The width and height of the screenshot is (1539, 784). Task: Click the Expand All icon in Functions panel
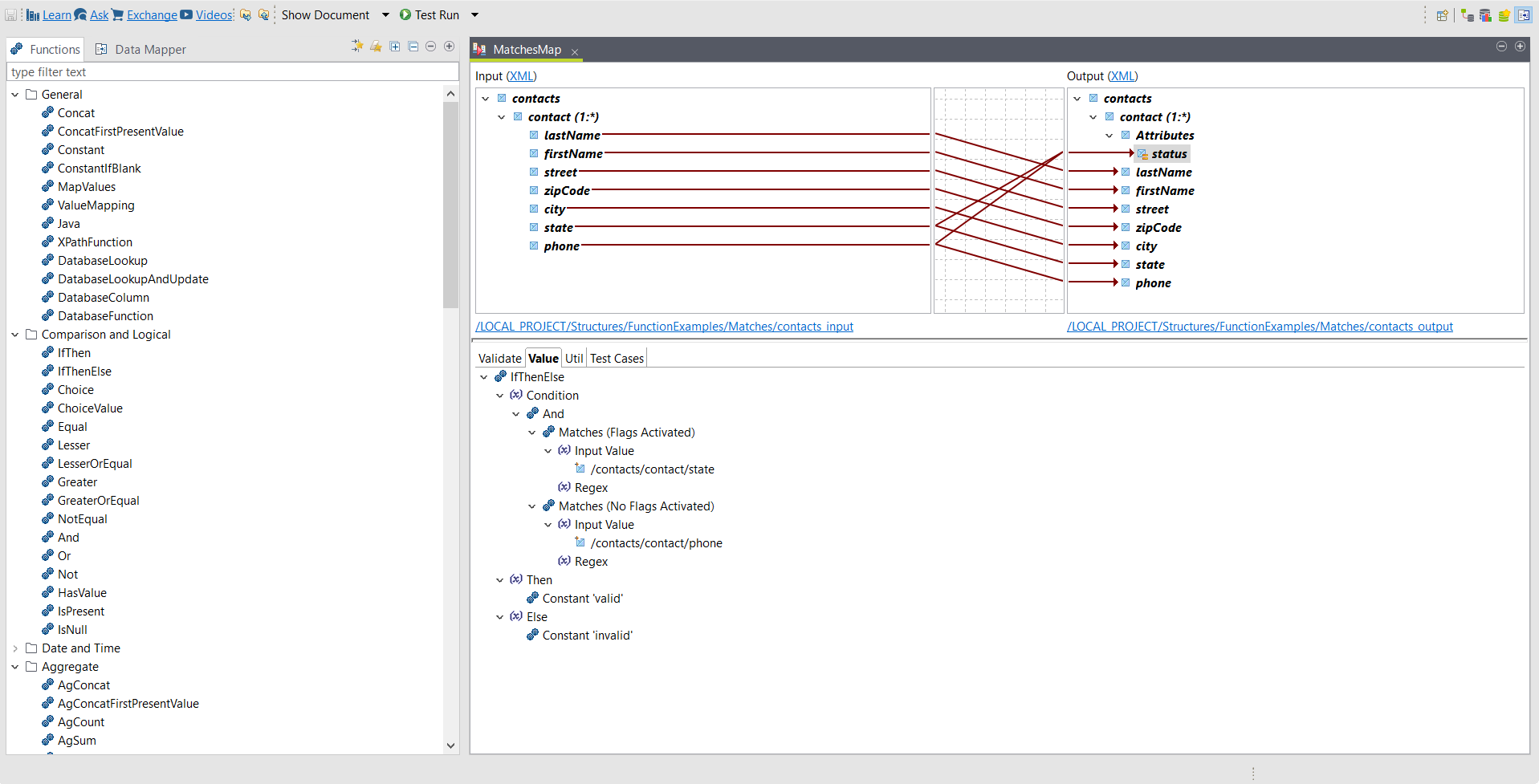pos(395,47)
